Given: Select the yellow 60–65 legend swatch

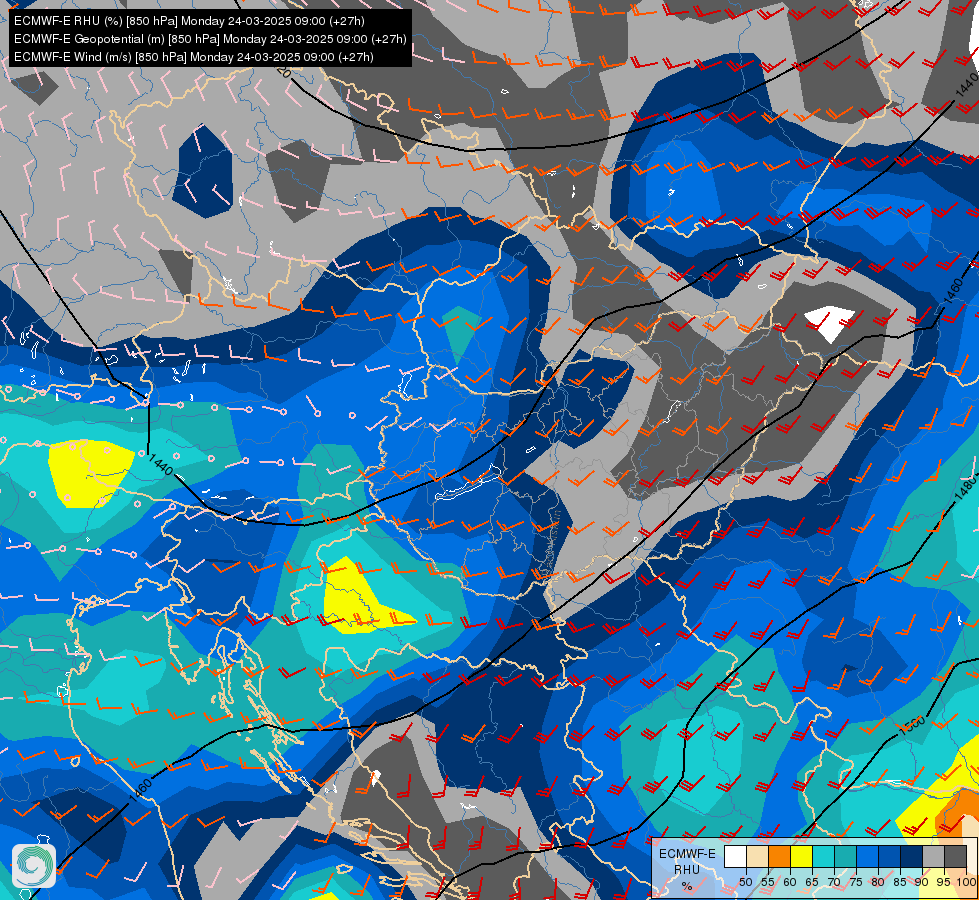Looking at the screenshot, I should tap(802, 856).
